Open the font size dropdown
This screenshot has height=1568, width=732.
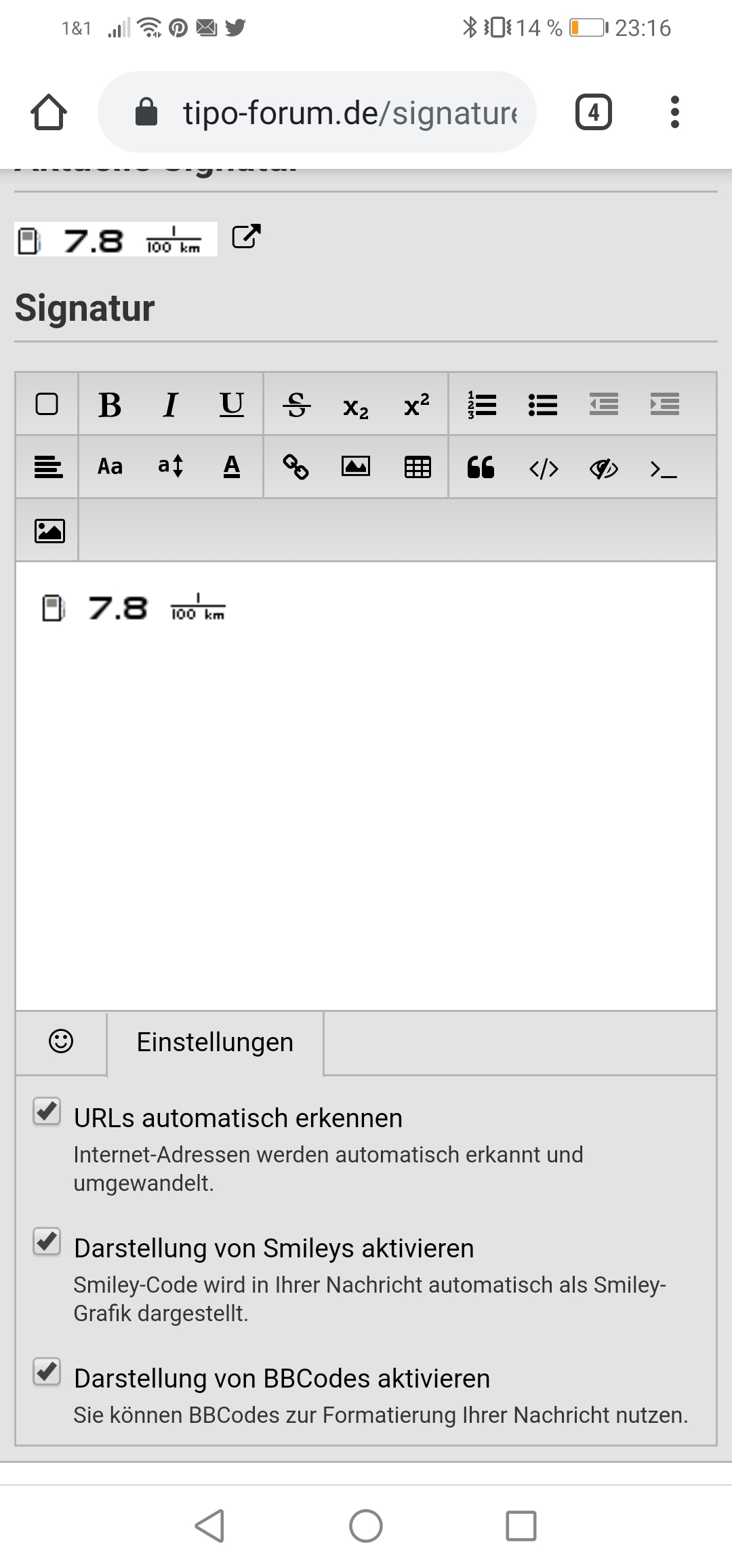tap(170, 467)
